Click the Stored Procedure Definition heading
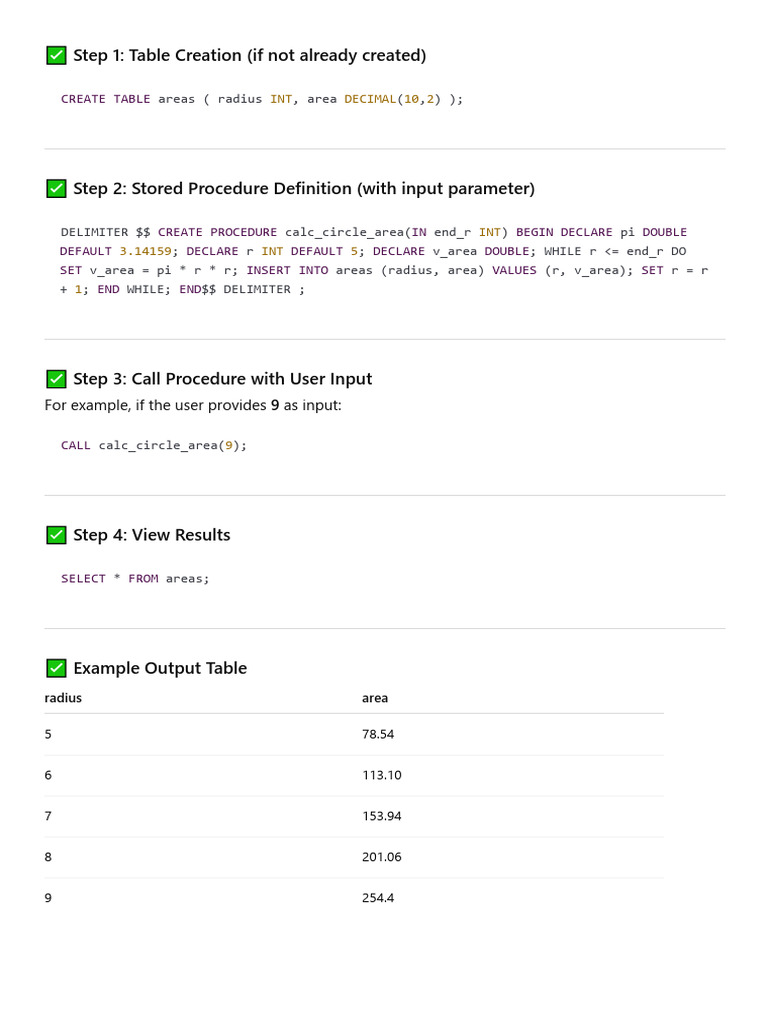The height and width of the screenshot is (1024, 768). tap(304, 189)
